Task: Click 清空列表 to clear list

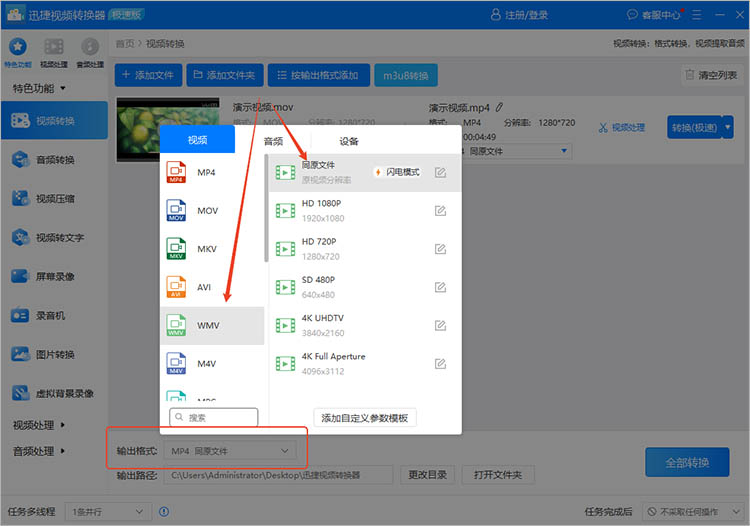Action: coord(711,75)
